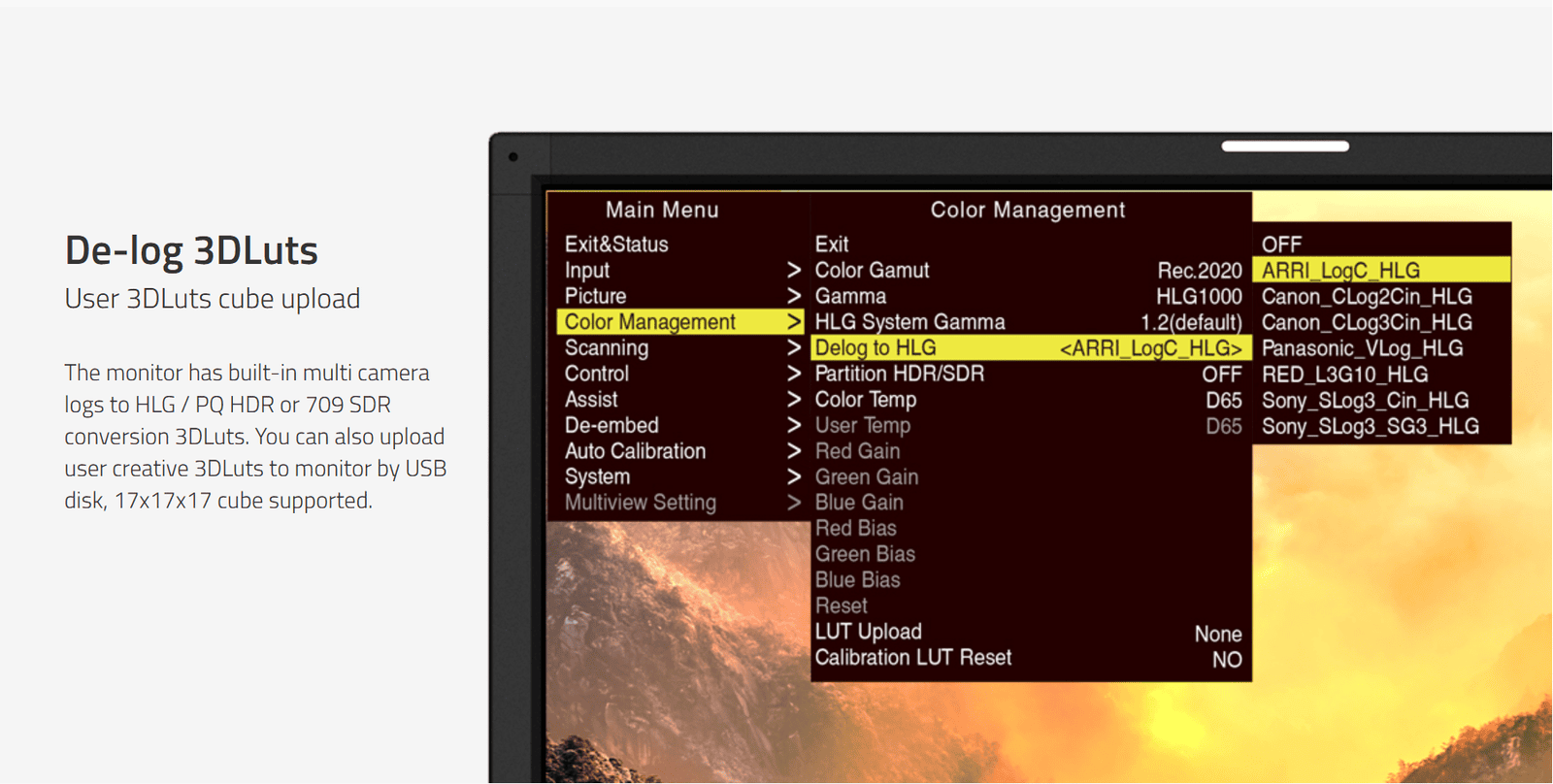Select the Control menu entry
Viewport: 1553px width, 784px height.
(x=597, y=374)
